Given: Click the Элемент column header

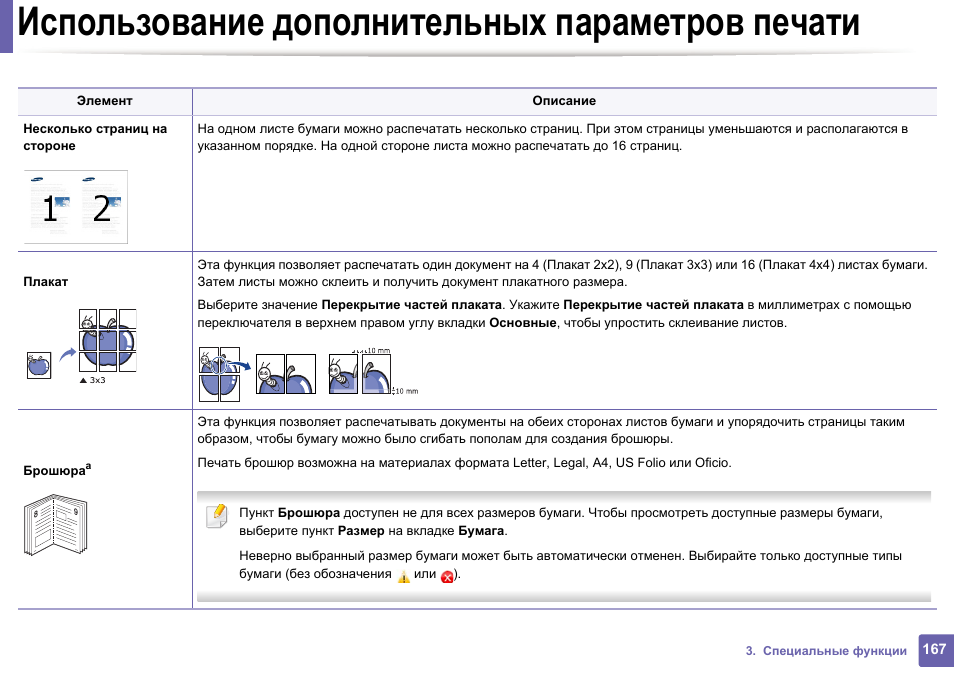Looking at the screenshot, I should [104, 101].
